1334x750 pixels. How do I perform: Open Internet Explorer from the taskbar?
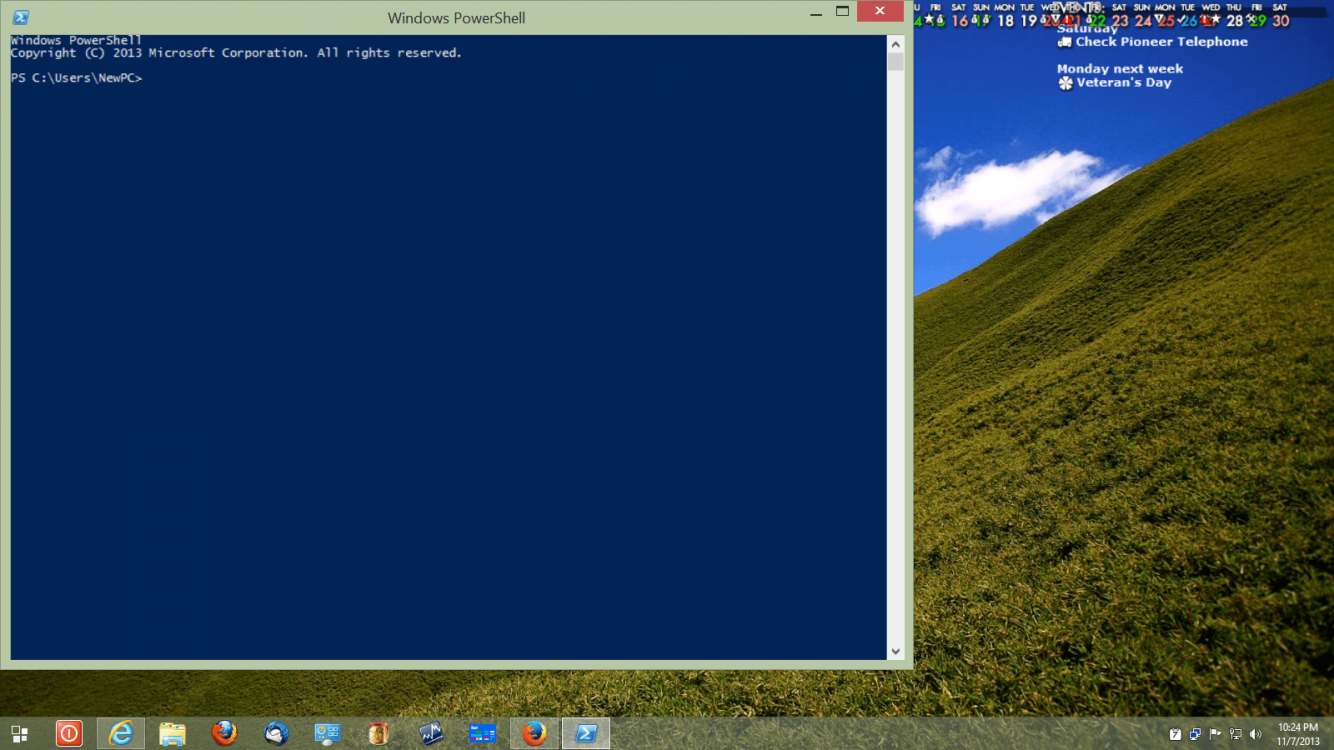(x=120, y=733)
